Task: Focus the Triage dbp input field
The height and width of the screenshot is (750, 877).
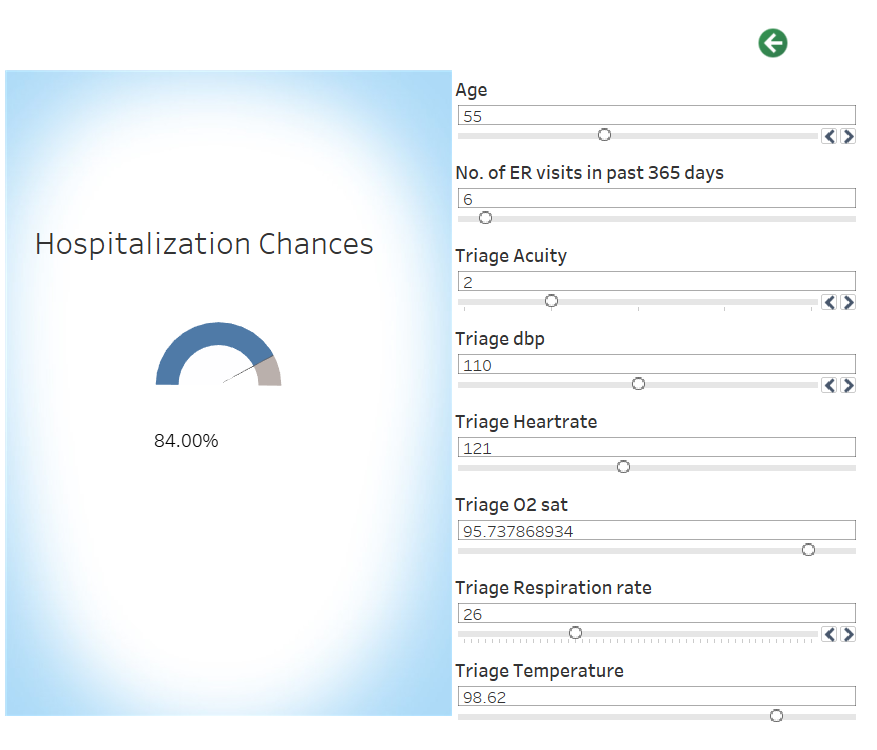Action: 657,364
